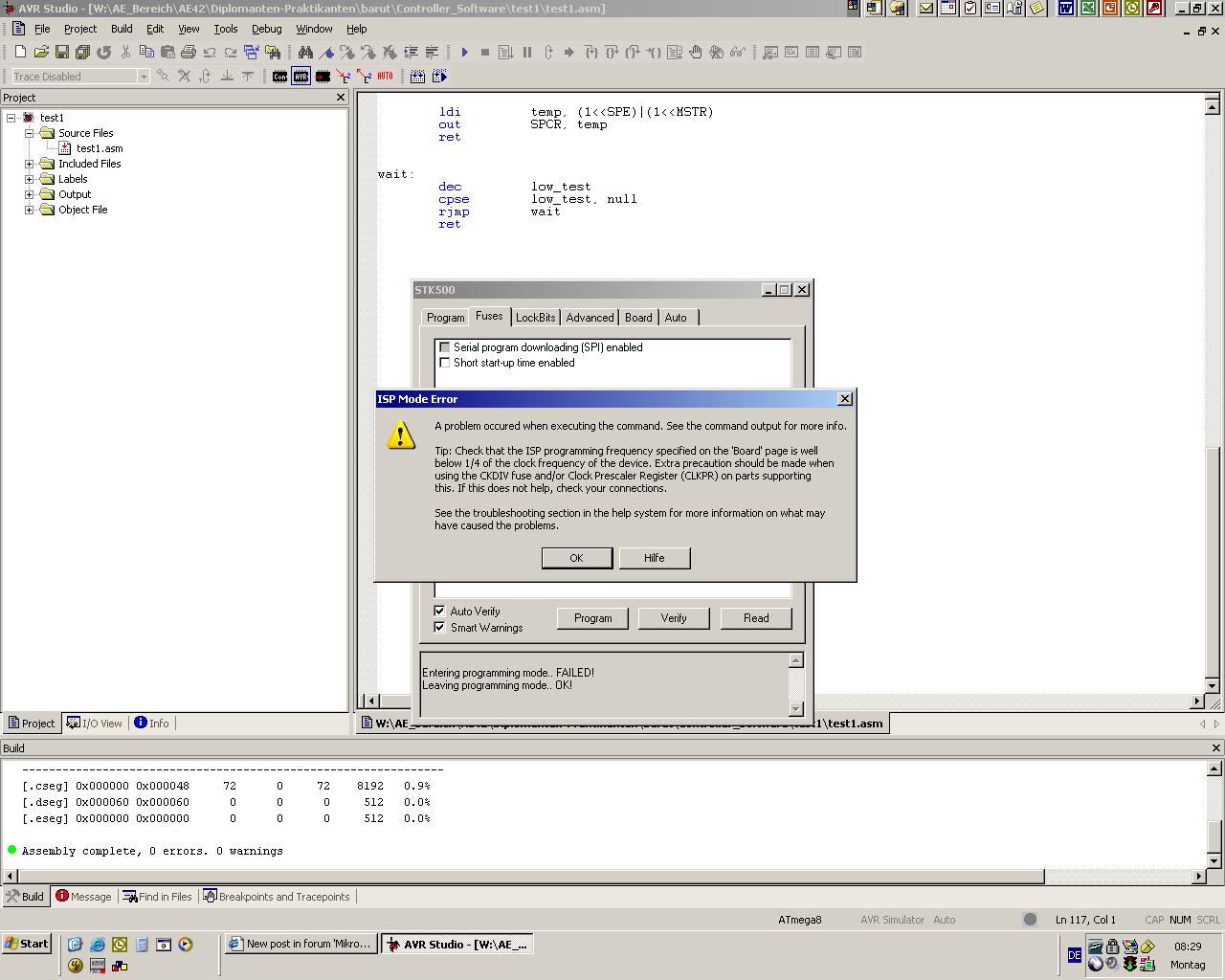Click the Program button in STK500
This screenshot has height=980, width=1225.
[x=593, y=618]
